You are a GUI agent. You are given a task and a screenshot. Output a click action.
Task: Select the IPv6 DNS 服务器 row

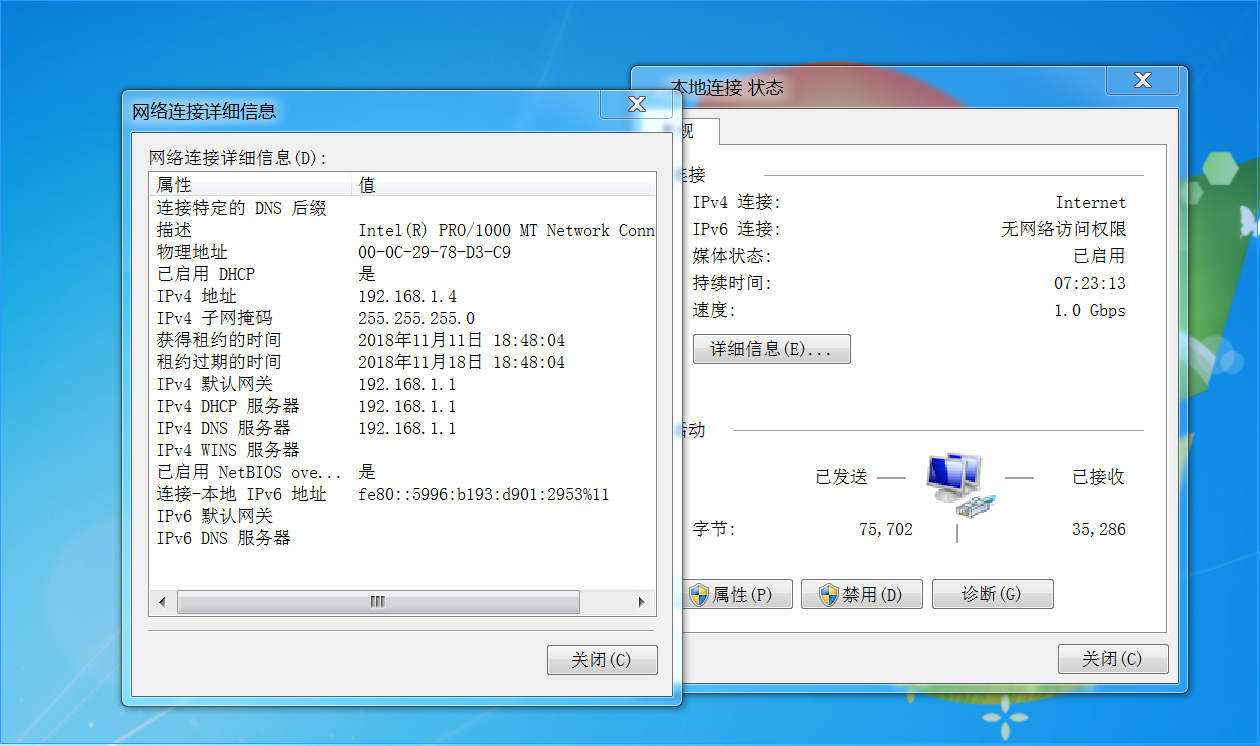tap(402, 538)
